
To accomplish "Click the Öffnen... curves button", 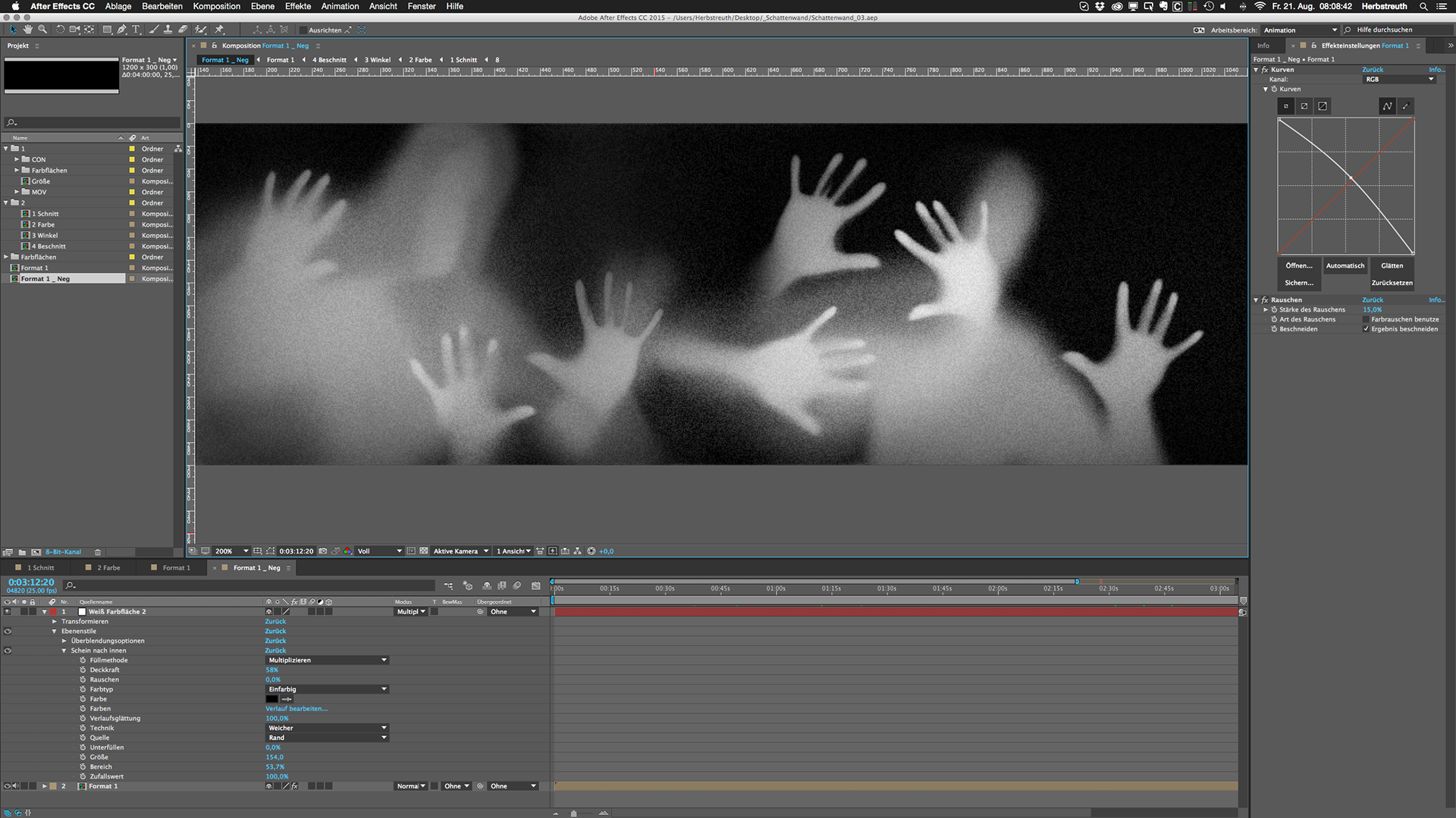I will (1298, 266).
